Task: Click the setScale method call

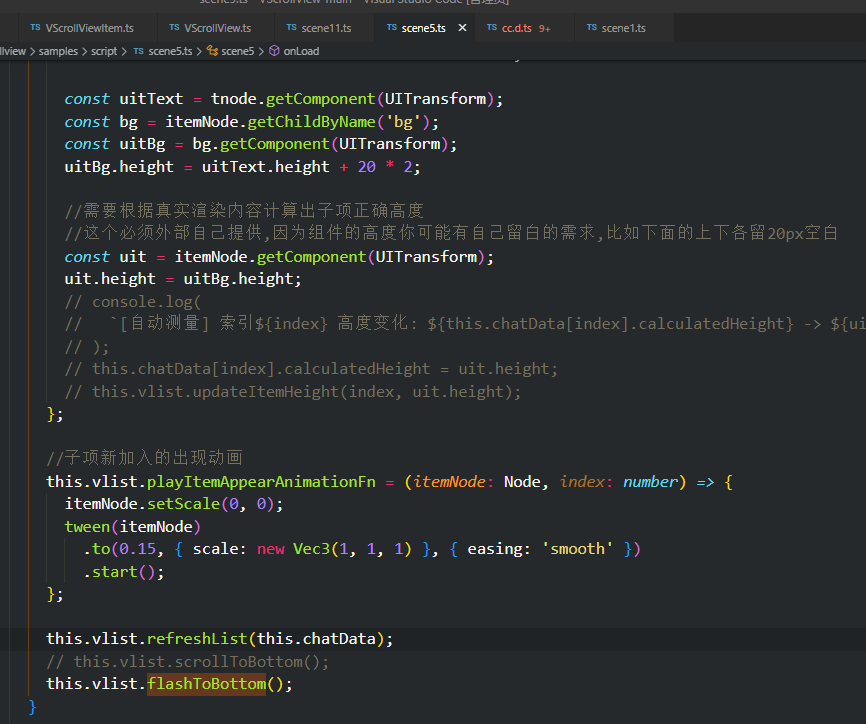Action: click(183, 504)
